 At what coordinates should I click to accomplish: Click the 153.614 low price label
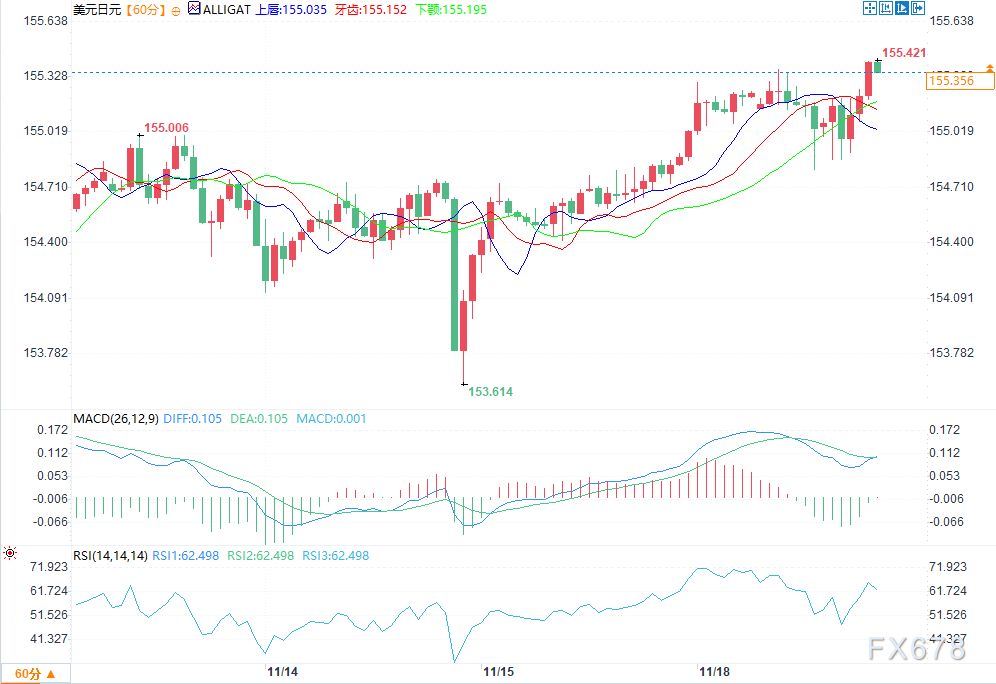tap(490, 392)
